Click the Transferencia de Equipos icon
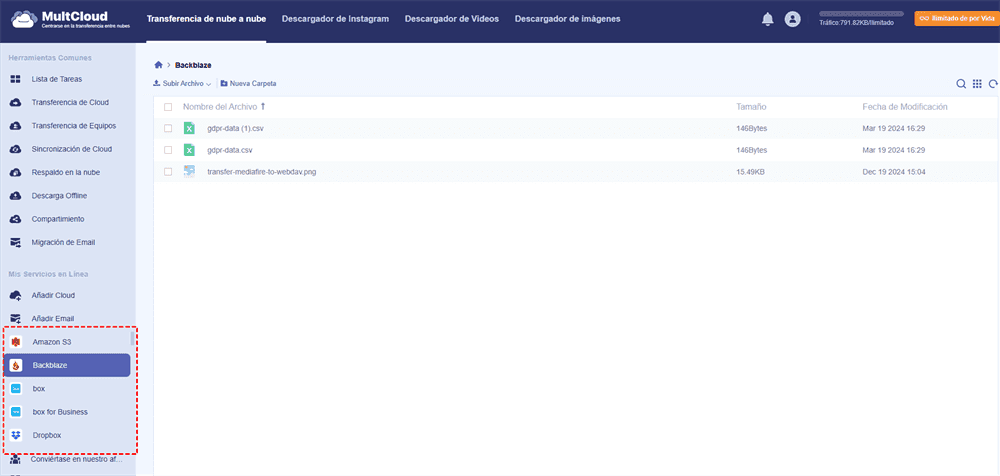This screenshot has height=476, width=1000. point(16,126)
